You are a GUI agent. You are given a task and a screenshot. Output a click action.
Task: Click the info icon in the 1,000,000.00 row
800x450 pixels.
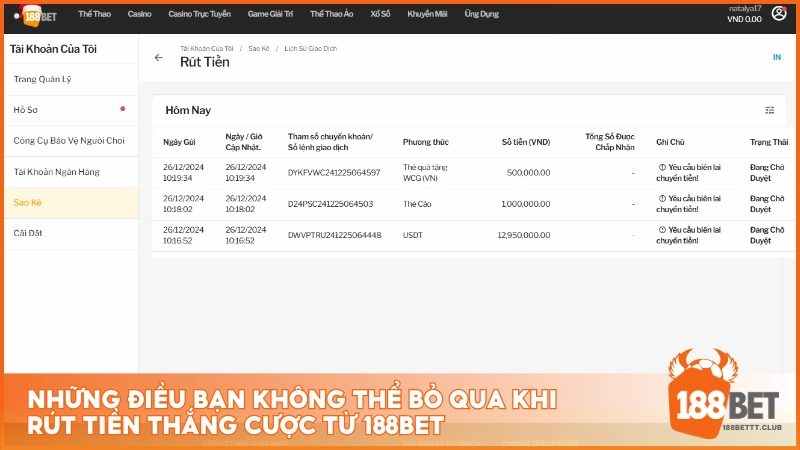(662, 198)
